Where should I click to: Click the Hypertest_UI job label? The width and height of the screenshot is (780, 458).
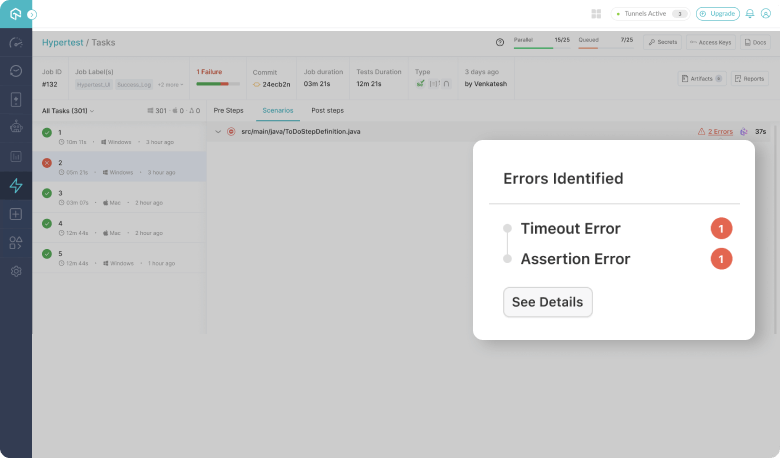[x=94, y=85]
